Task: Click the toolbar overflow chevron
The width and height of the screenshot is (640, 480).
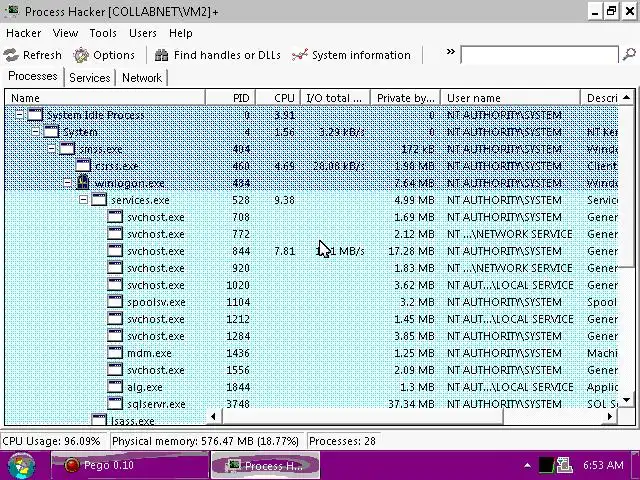Action: 451,51
